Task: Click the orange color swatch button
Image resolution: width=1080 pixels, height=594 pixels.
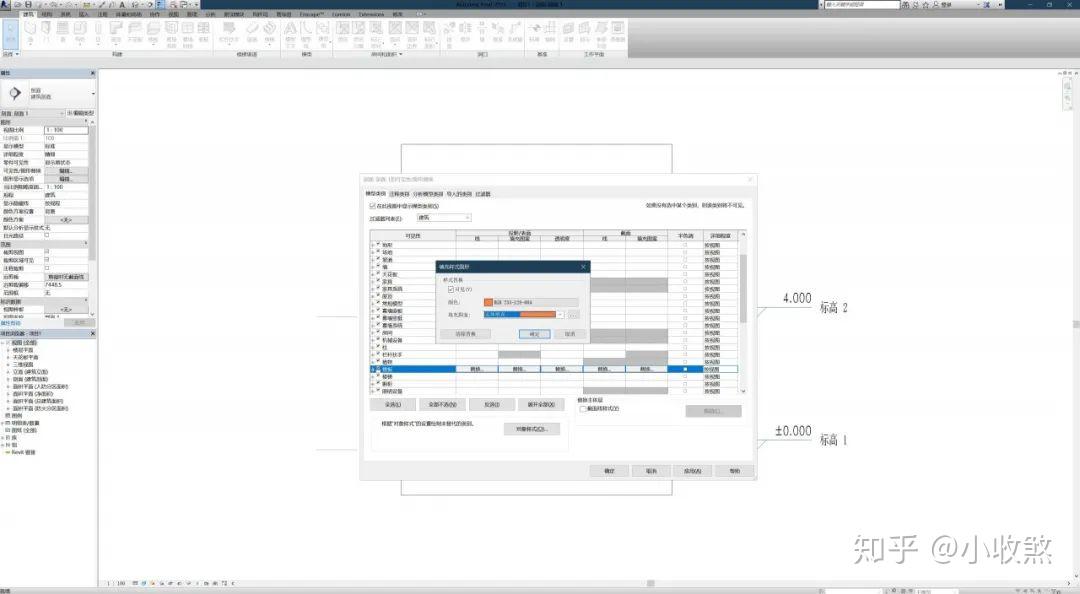Action: tap(530, 302)
